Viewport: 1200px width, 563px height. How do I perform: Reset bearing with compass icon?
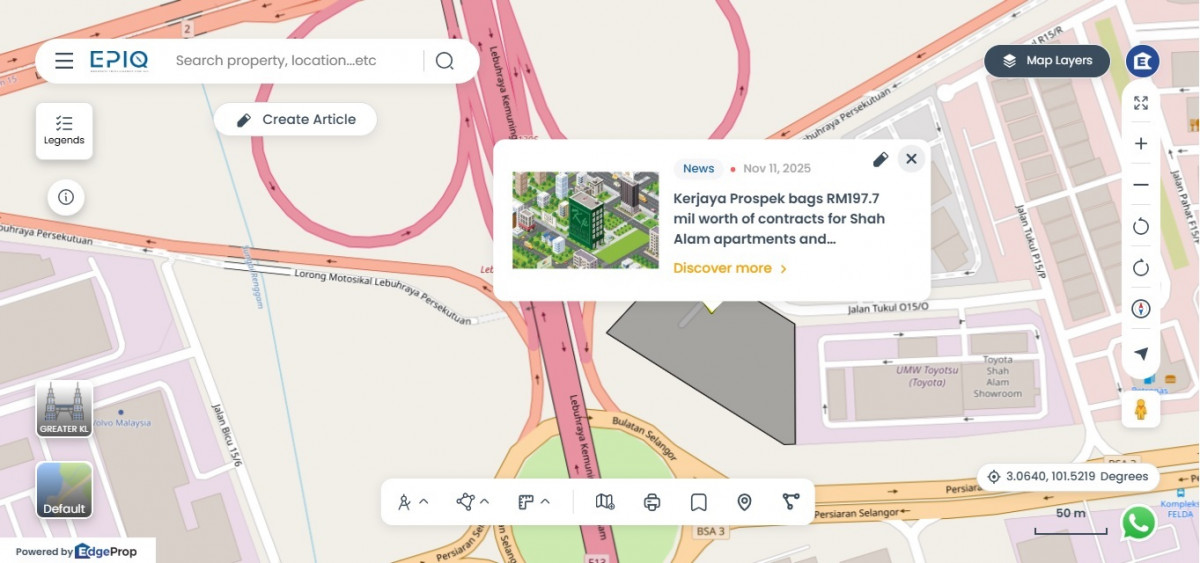1141,309
